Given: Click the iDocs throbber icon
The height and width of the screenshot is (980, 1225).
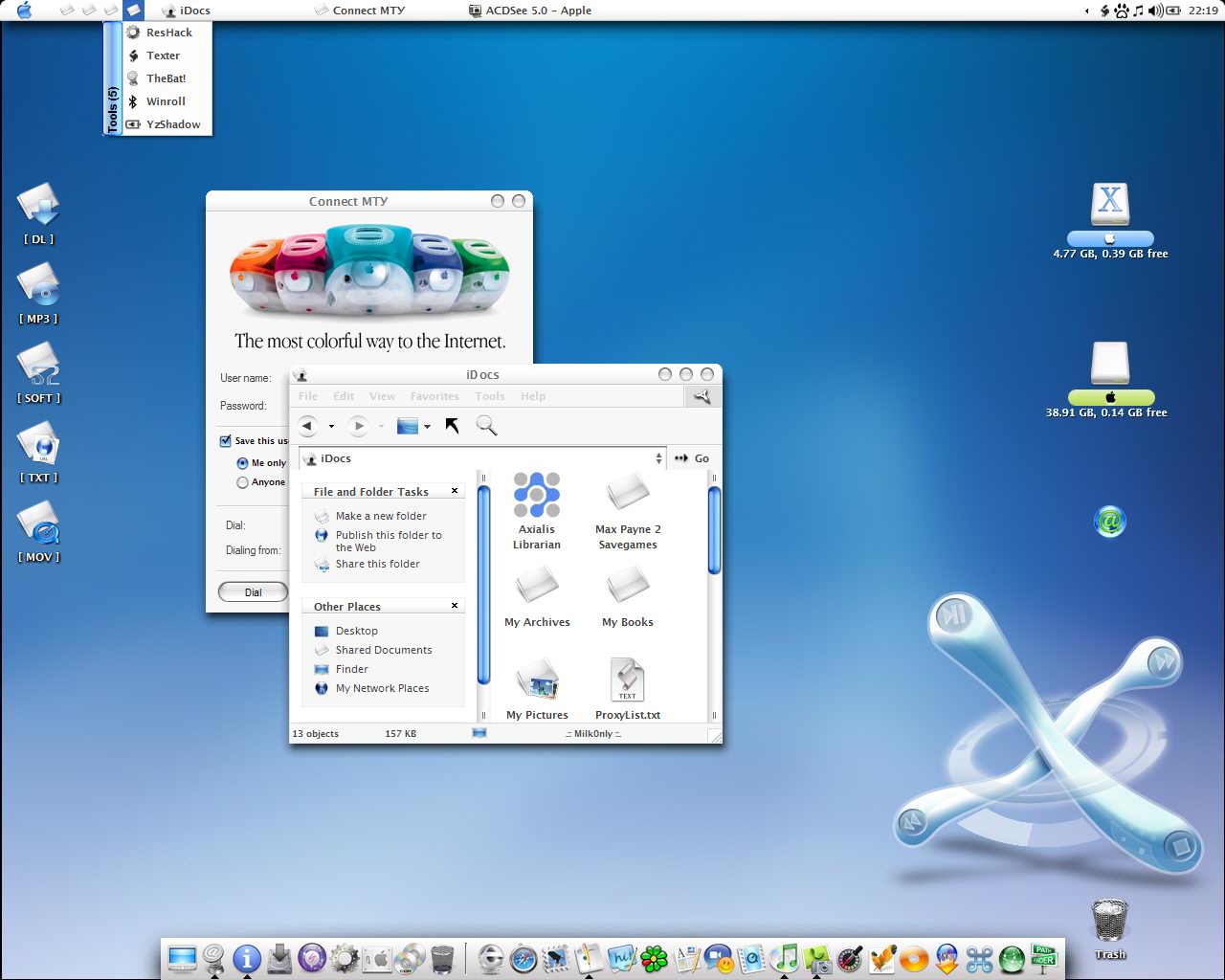Looking at the screenshot, I should coord(702,396).
